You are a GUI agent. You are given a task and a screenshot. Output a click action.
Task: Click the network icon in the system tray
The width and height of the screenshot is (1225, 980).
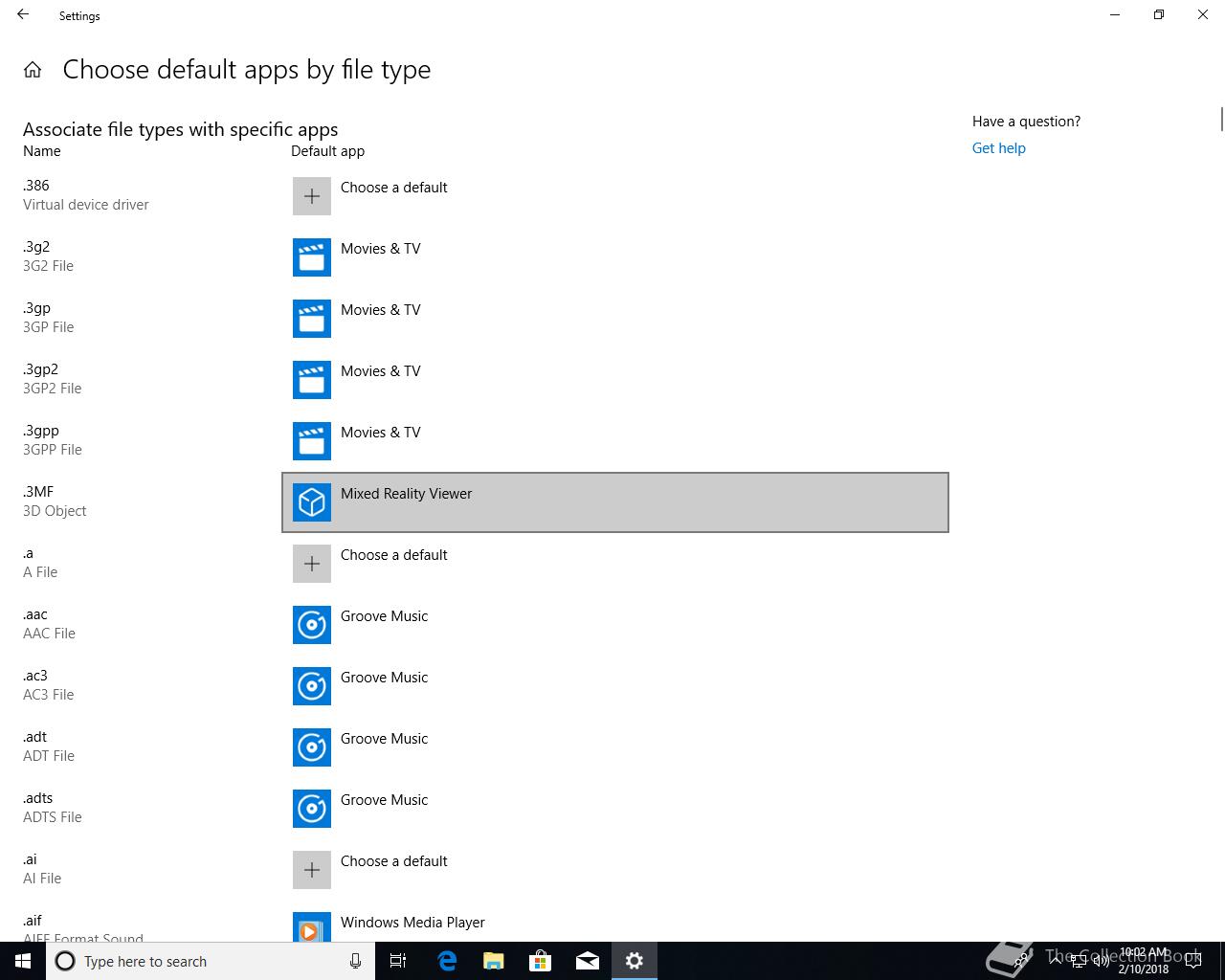click(x=1079, y=961)
